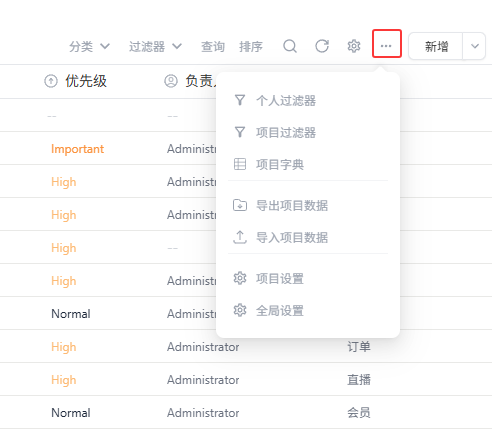The image size is (492, 439).
Task: Click the refresh icon in toolbar
Action: pos(322,46)
